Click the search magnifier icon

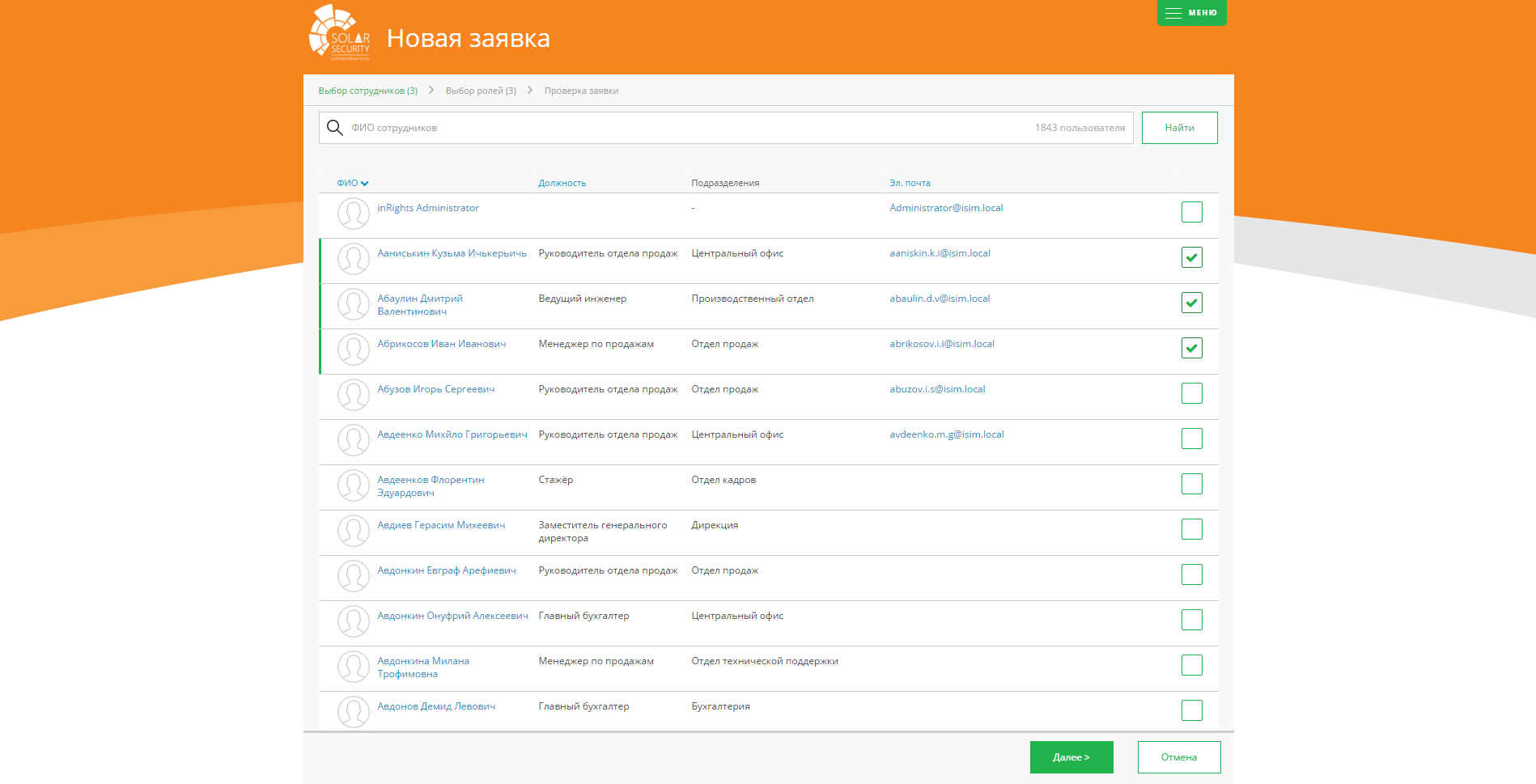[x=335, y=128]
